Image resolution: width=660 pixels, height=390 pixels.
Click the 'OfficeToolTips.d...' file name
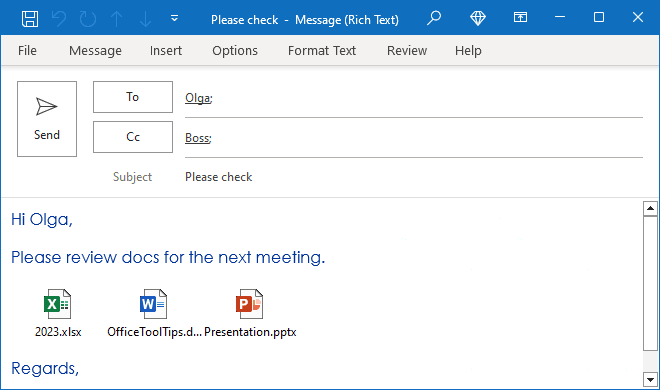[154, 332]
